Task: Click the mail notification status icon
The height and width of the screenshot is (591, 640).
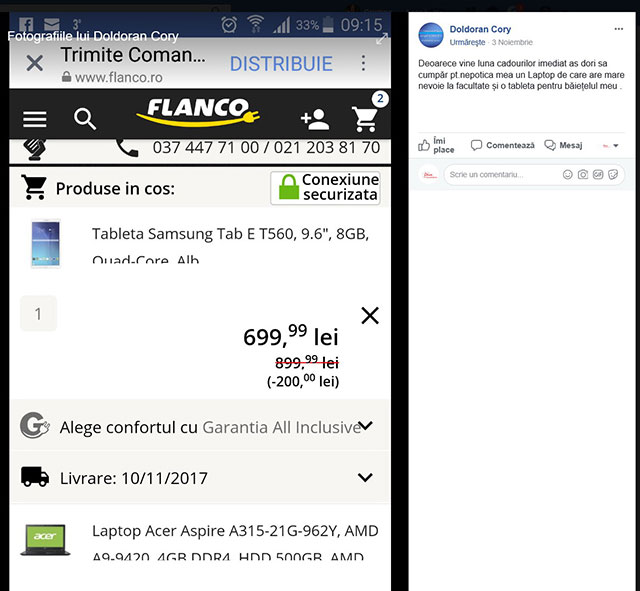Action: 52,24
